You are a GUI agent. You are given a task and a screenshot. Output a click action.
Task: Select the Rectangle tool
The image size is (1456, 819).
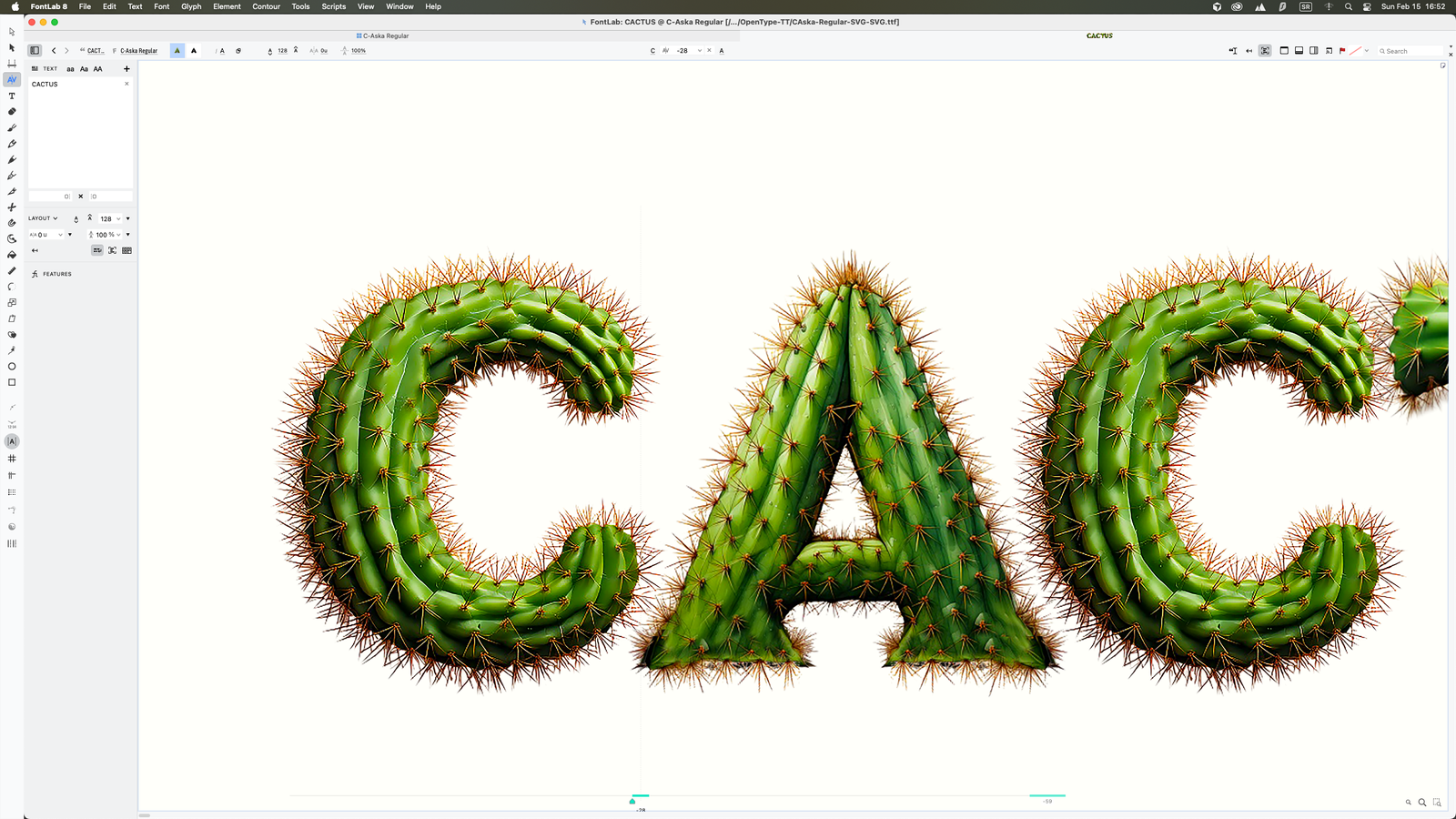[x=12, y=382]
